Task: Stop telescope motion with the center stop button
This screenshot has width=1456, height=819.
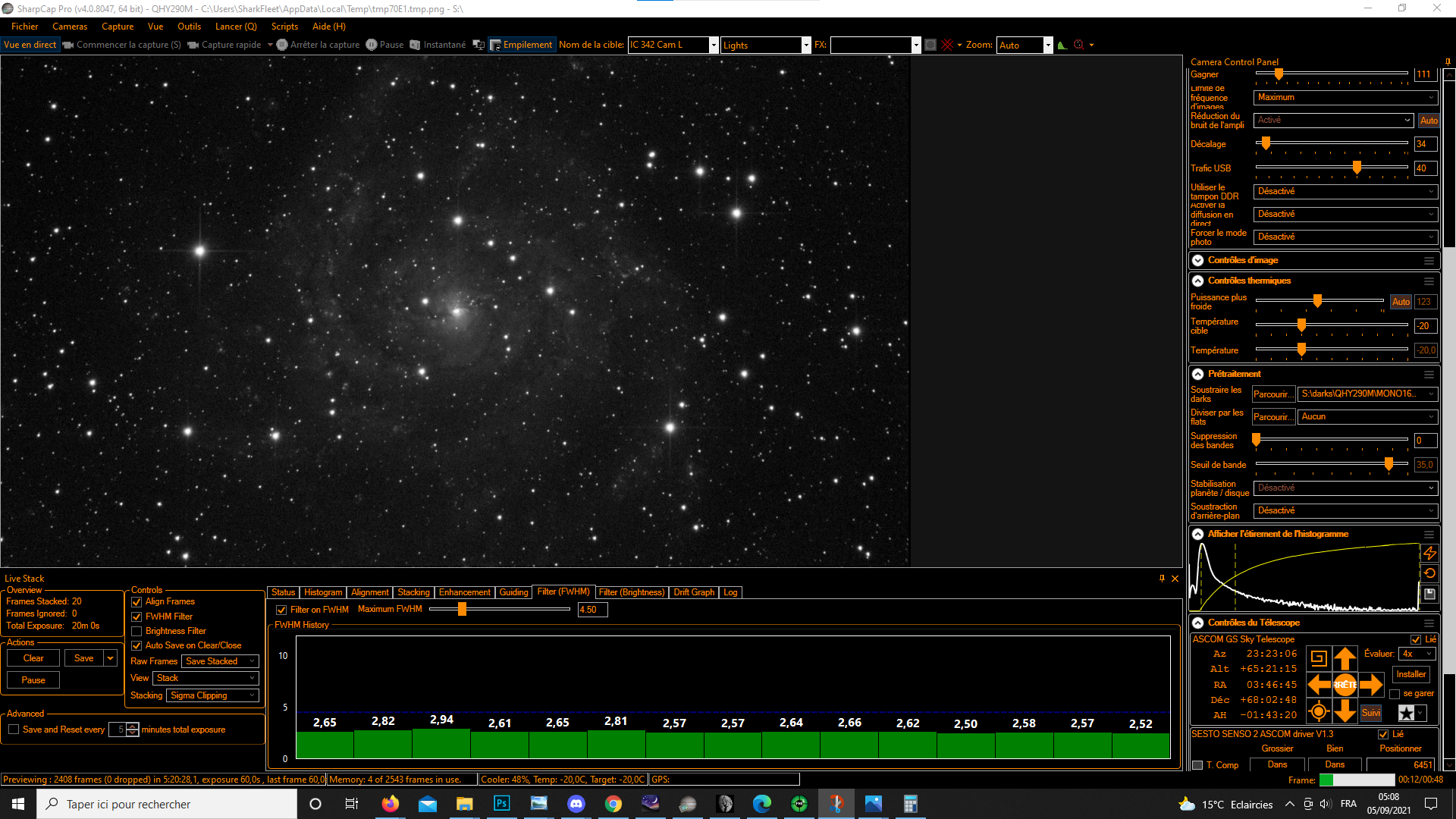Action: coord(1345,685)
